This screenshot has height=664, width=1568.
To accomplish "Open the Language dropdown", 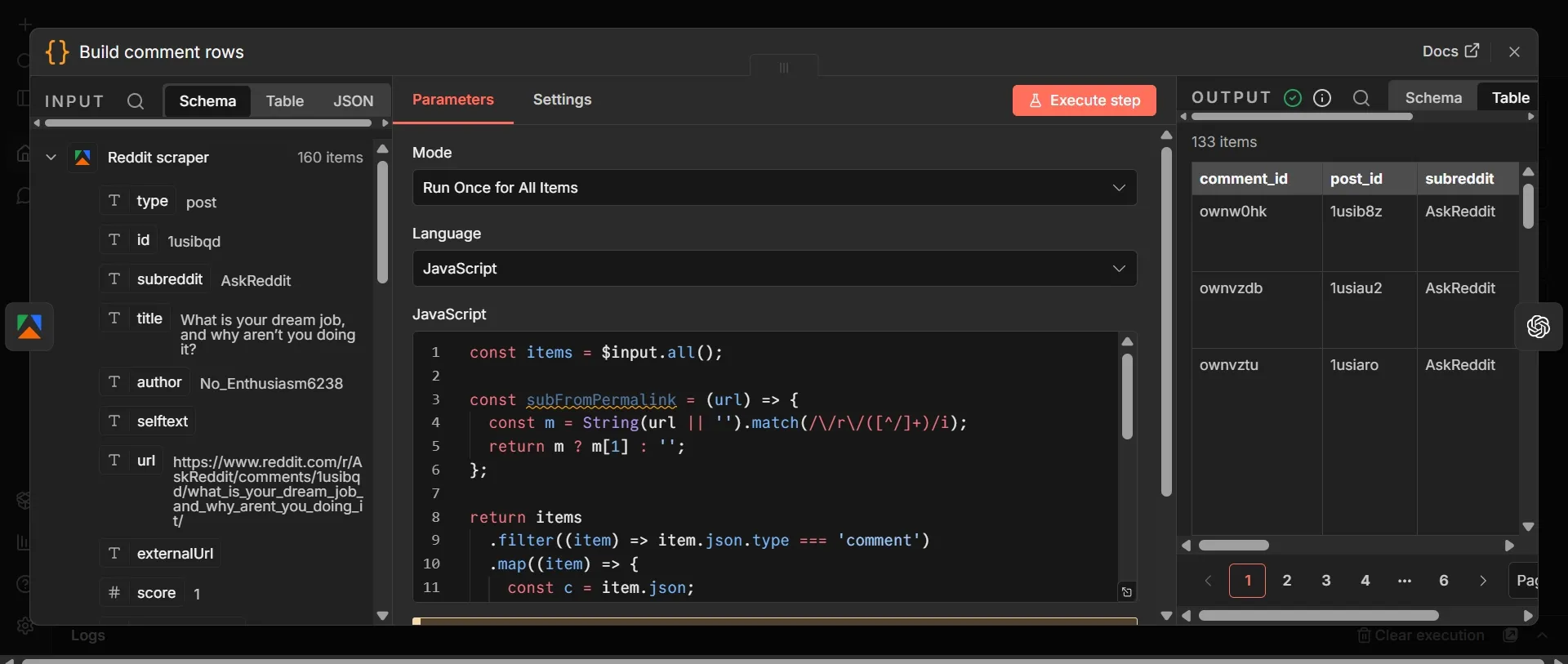I will point(774,269).
